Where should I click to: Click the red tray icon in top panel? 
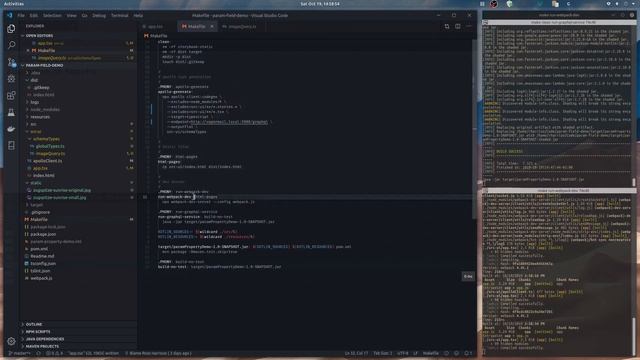pyautogui.click(x=494, y=4)
